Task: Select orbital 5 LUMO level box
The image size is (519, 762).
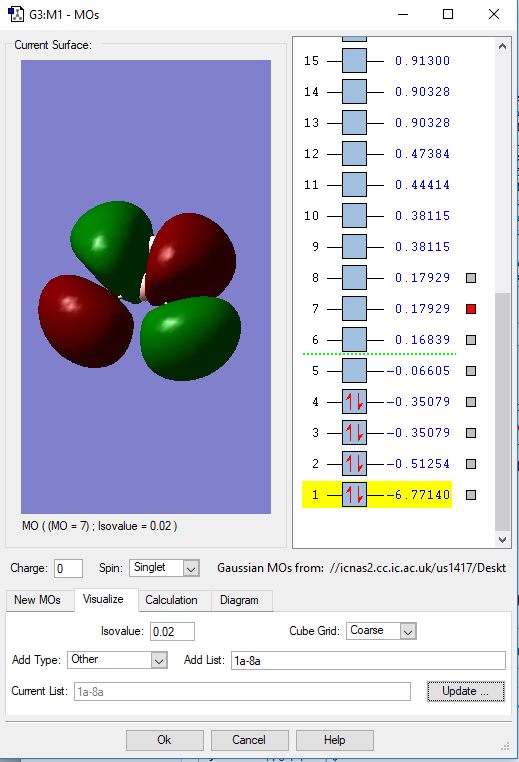Action: click(354, 371)
